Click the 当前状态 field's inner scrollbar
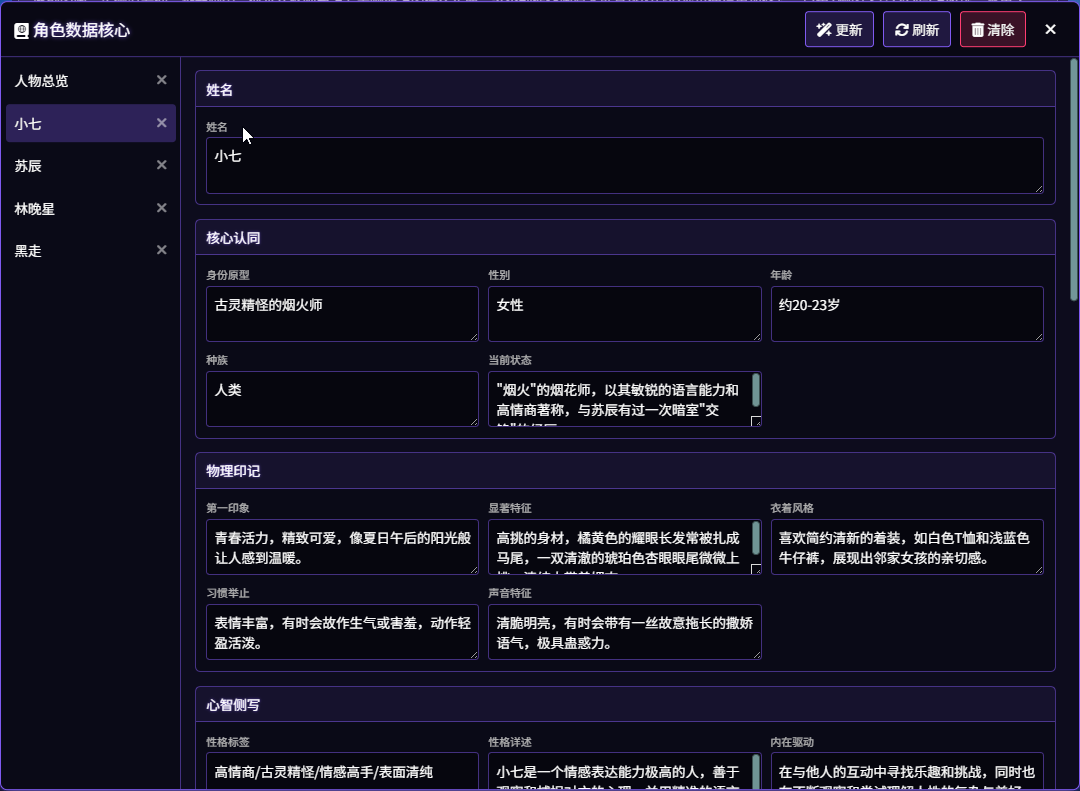The image size is (1080, 791). [756, 390]
